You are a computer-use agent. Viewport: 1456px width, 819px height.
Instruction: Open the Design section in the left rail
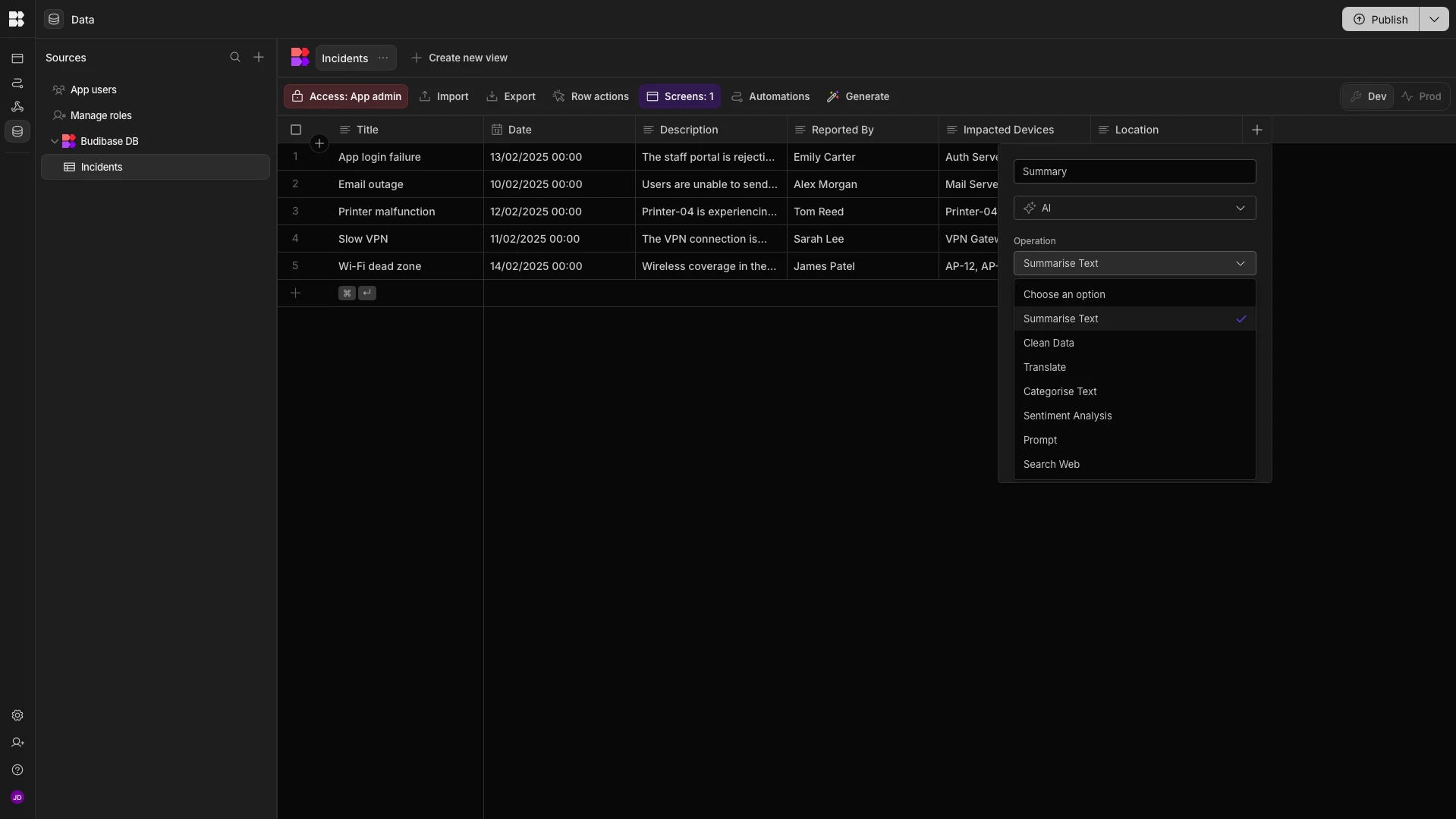pyautogui.click(x=17, y=58)
